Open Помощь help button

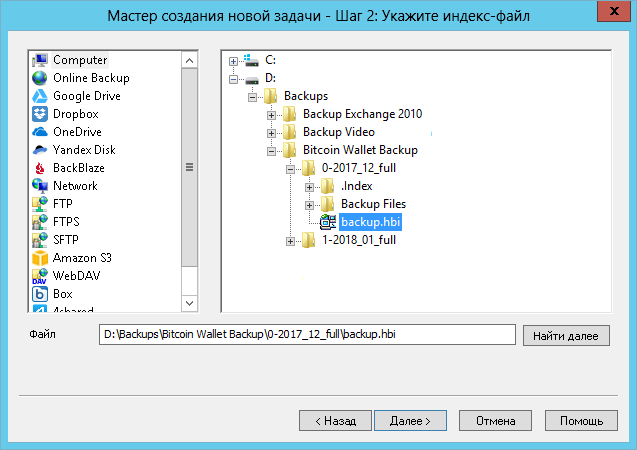[x=581, y=420]
